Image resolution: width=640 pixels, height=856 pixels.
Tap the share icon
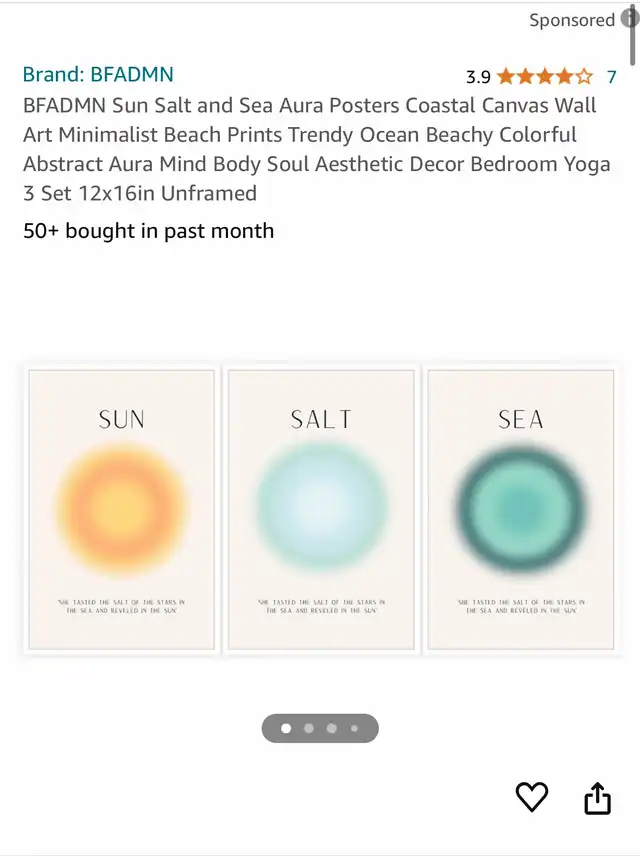pos(597,798)
